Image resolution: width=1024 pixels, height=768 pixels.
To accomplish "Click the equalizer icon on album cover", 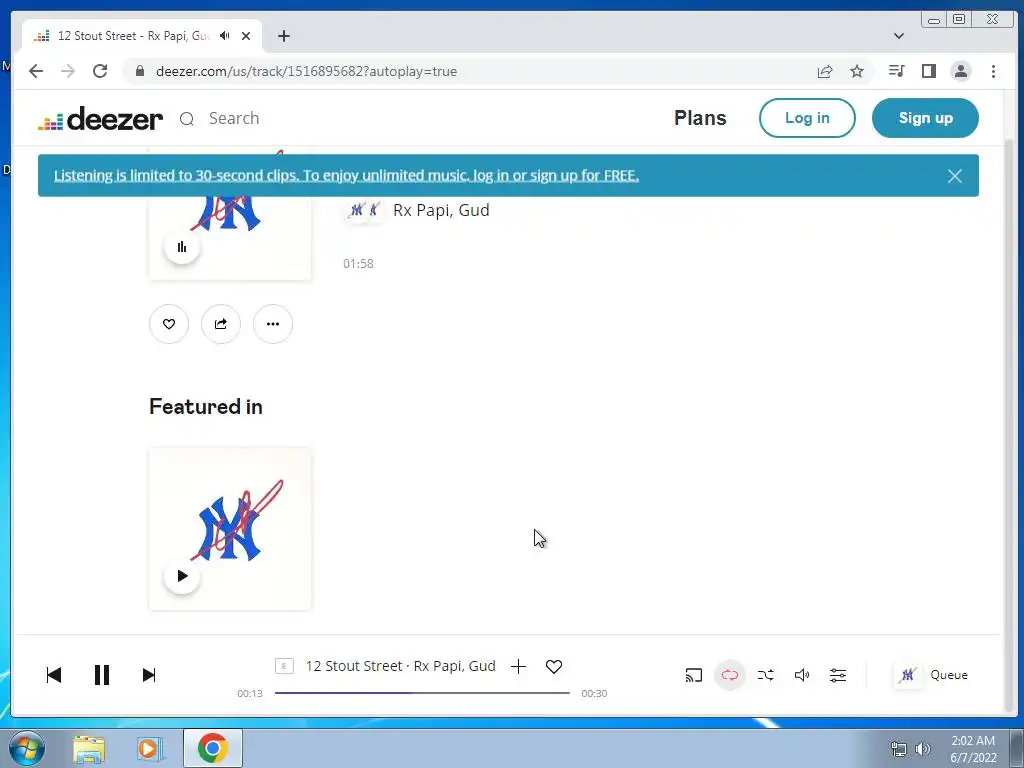I will click(182, 247).
